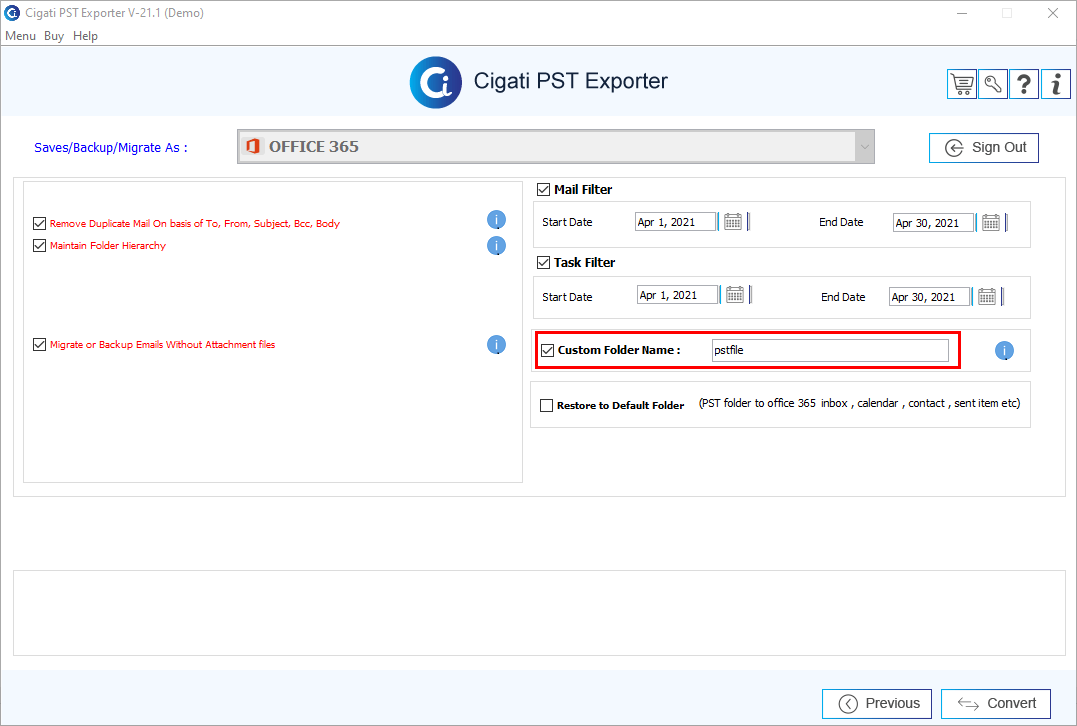The height and width of the screenshot is (726, 1077).
Task: Click Mail Filter End Date field
Action: coord(933,223)
